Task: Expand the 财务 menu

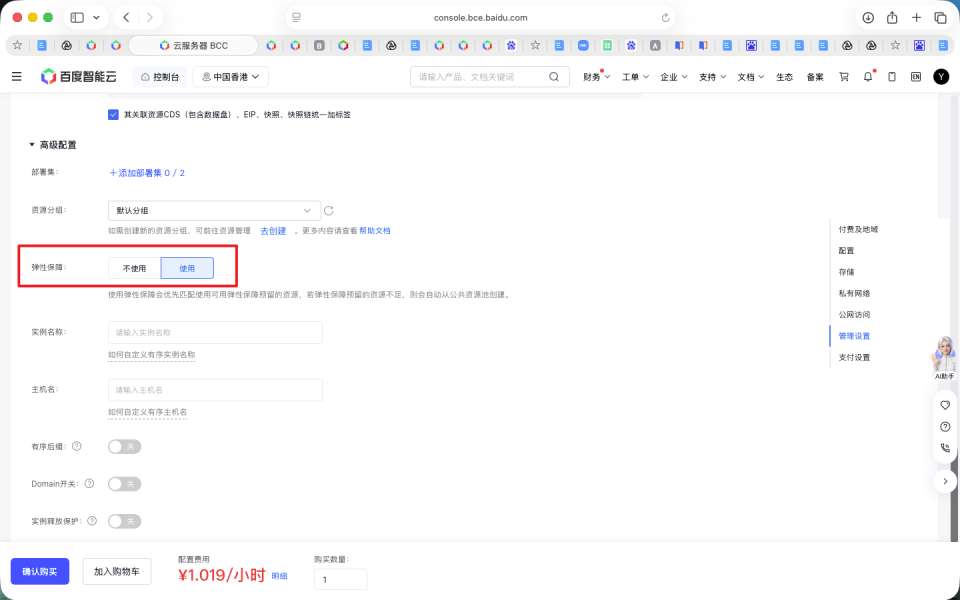Action: [x=596, y=77]
